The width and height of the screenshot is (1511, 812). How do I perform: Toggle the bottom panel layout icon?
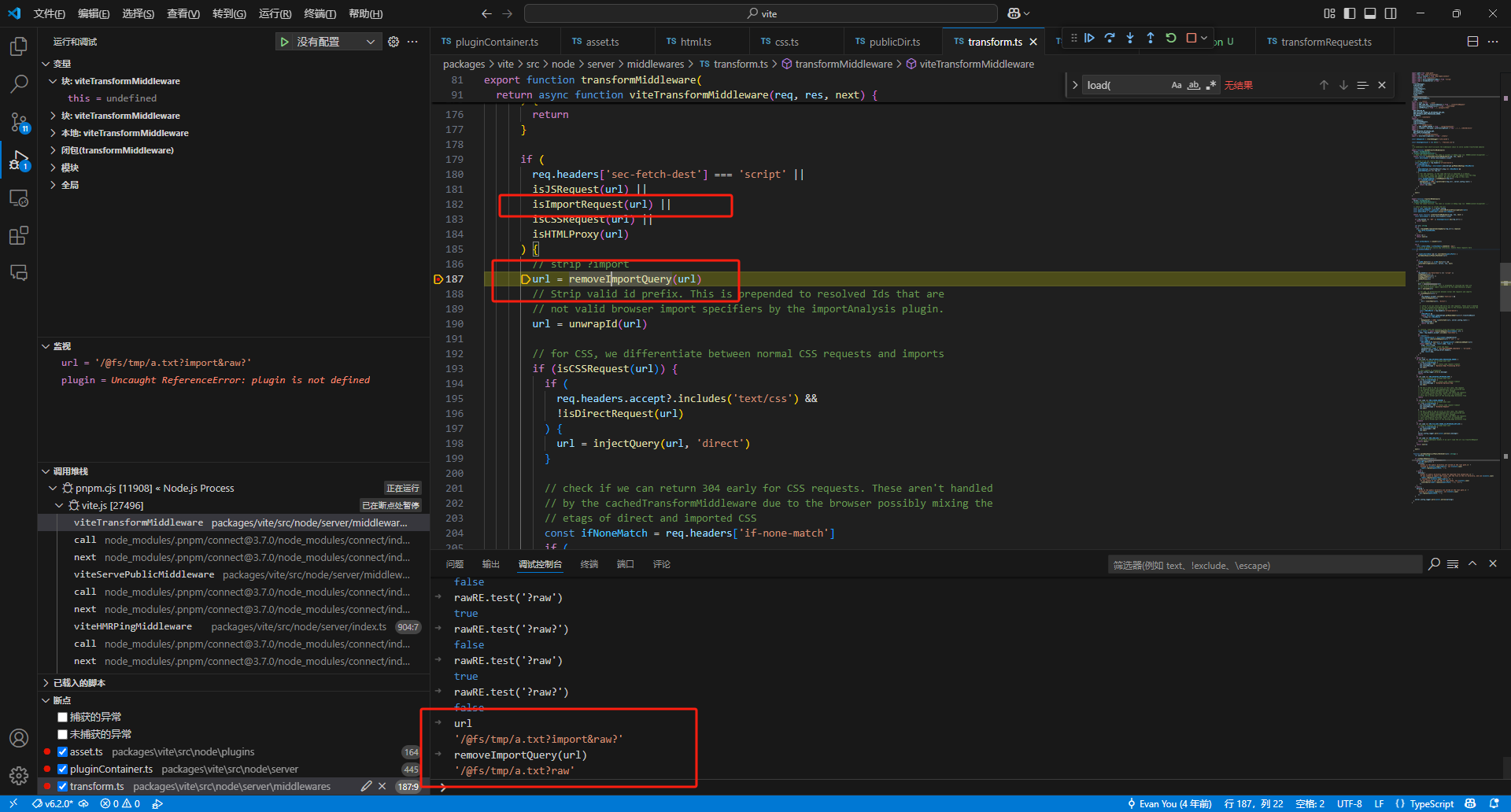[1370, 13]
